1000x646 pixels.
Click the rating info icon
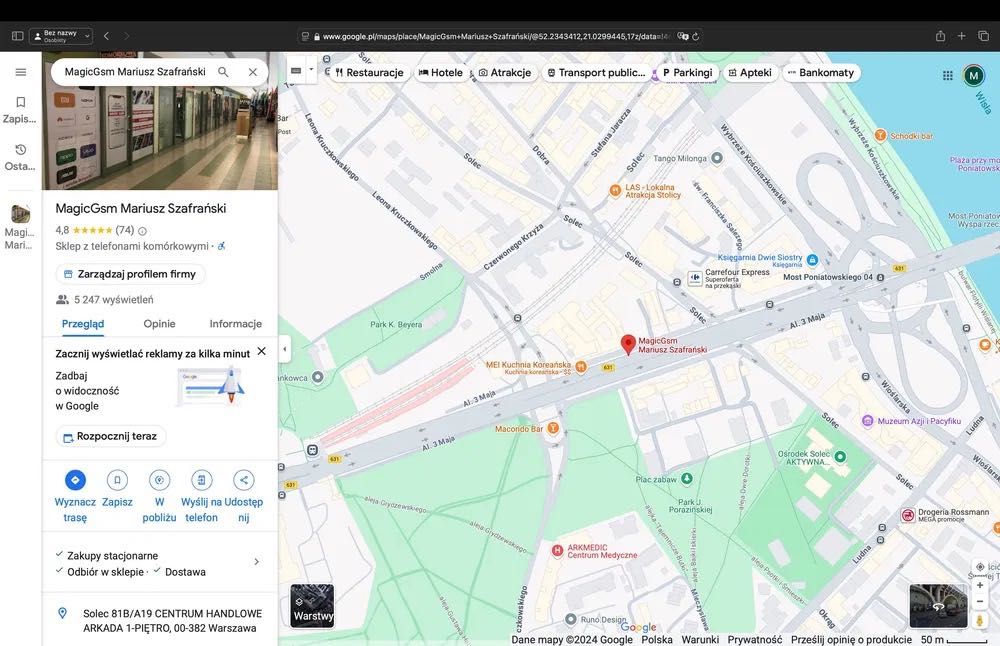coord(142,231)
